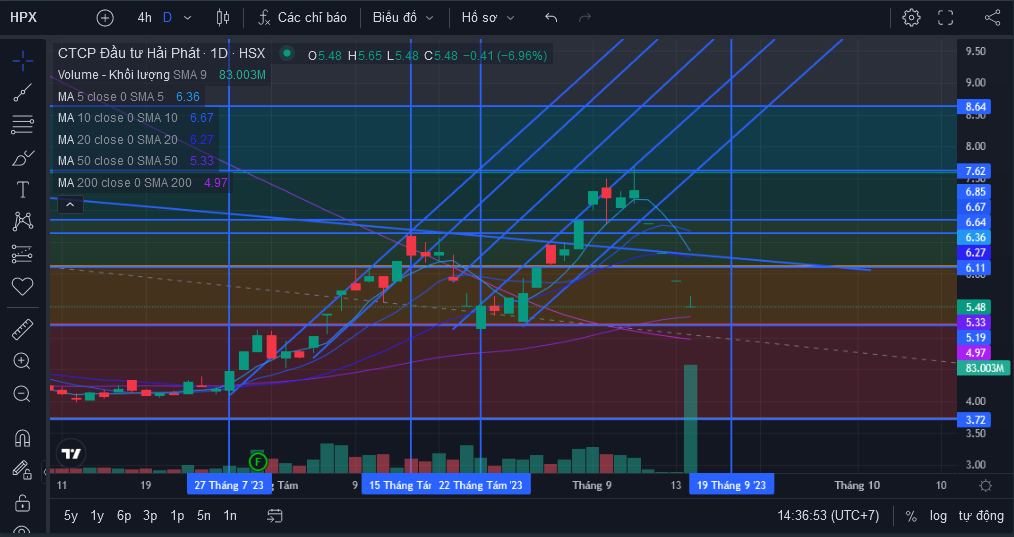Toggle percent scale mode
Image resolution: width=1014 pixels, height=537 pixels.
click(x=911, y=516)
